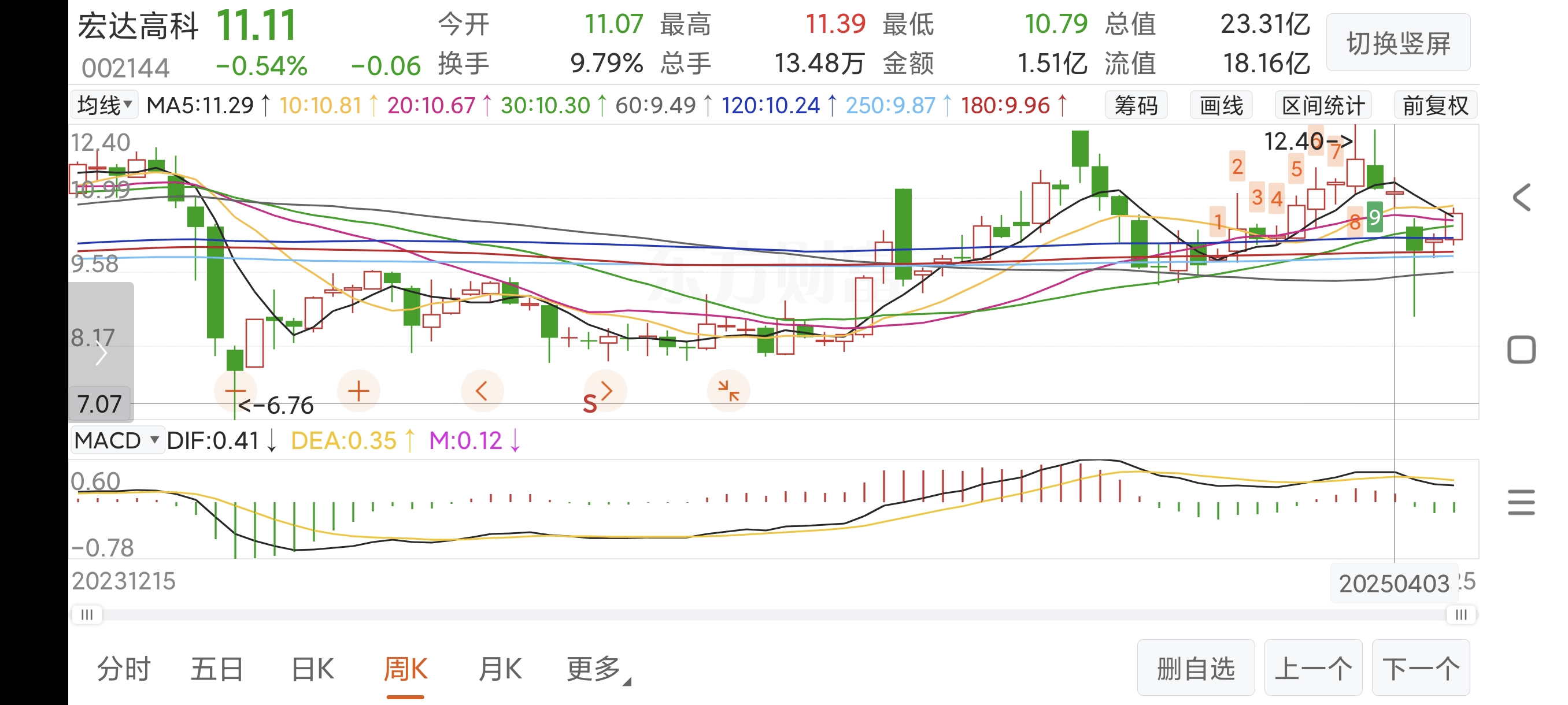Tap the 换手 9.79% turnover value

click(607, 63)
